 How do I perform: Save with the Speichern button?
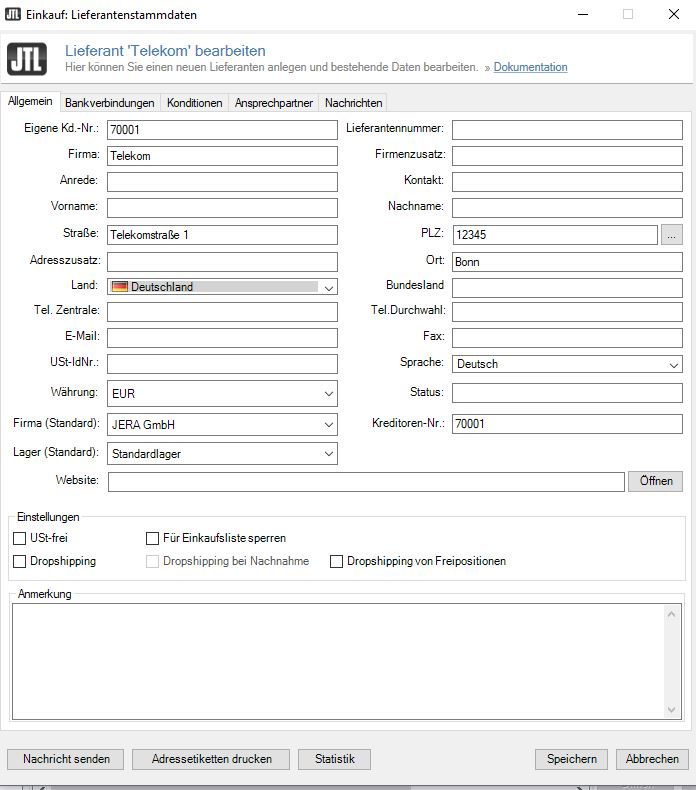pyautogui.click(x=572, y=759)
